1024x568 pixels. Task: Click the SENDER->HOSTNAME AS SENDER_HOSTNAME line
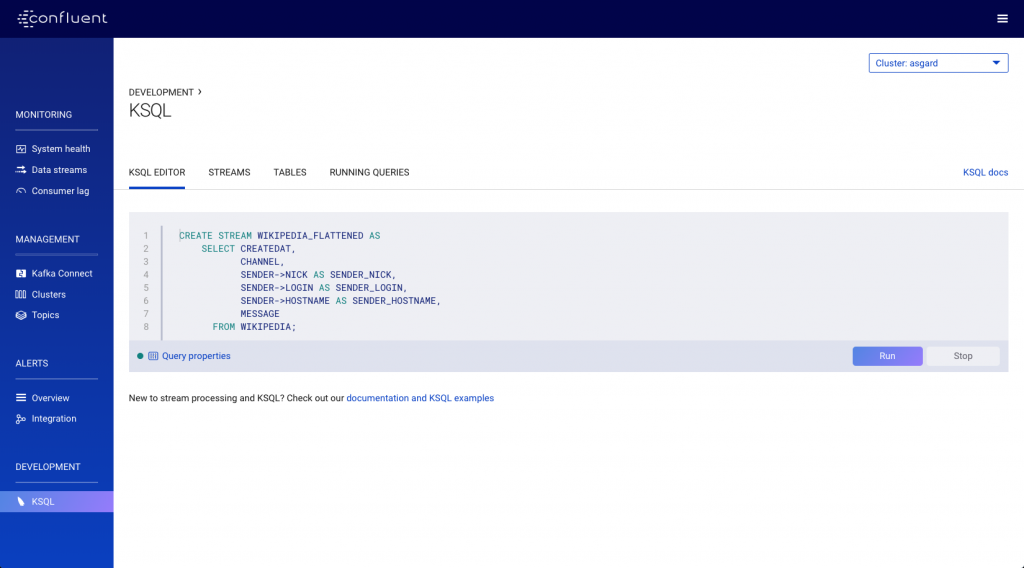(340, 301)
